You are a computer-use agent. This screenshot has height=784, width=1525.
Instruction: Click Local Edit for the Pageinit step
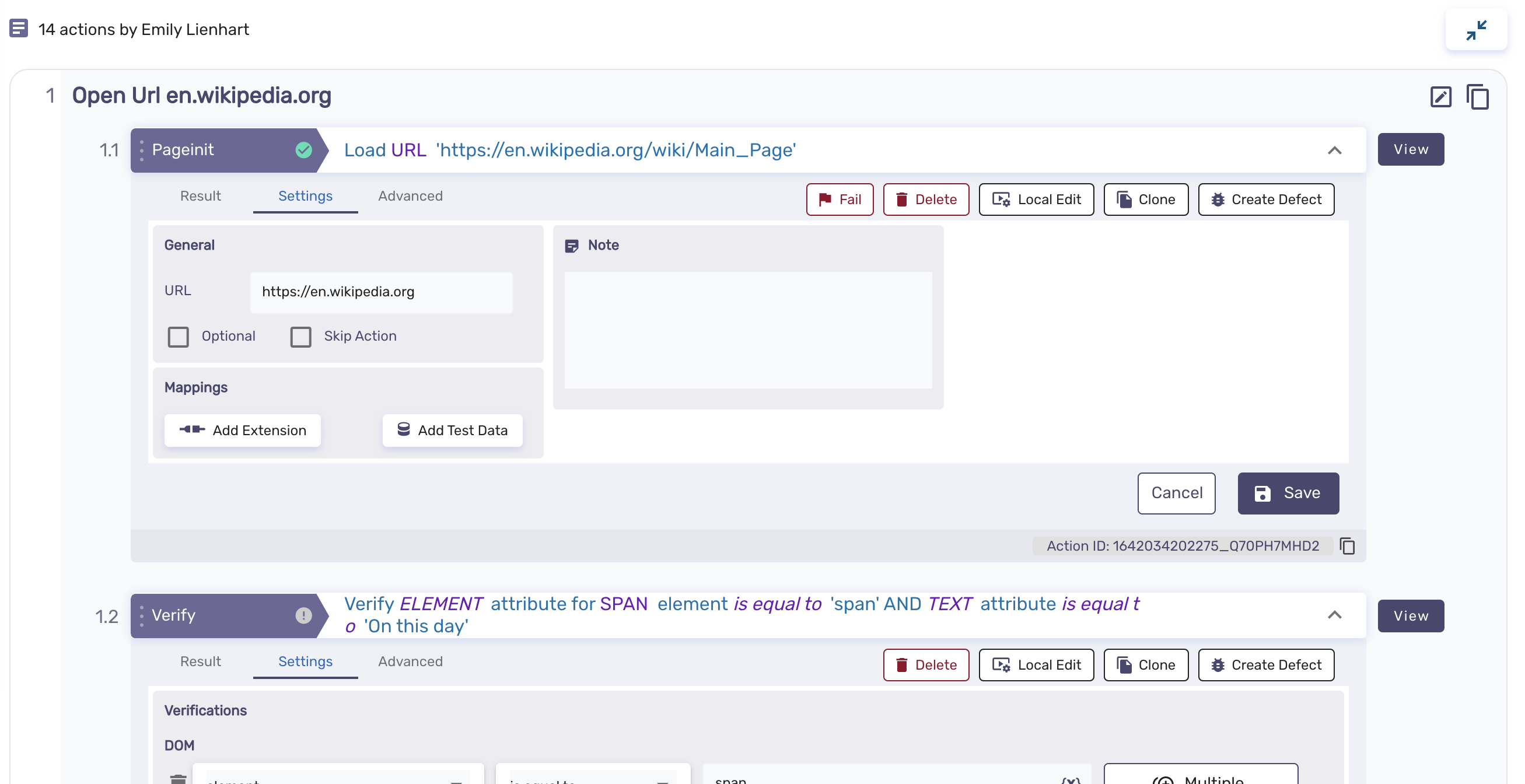click(1037, 199)
